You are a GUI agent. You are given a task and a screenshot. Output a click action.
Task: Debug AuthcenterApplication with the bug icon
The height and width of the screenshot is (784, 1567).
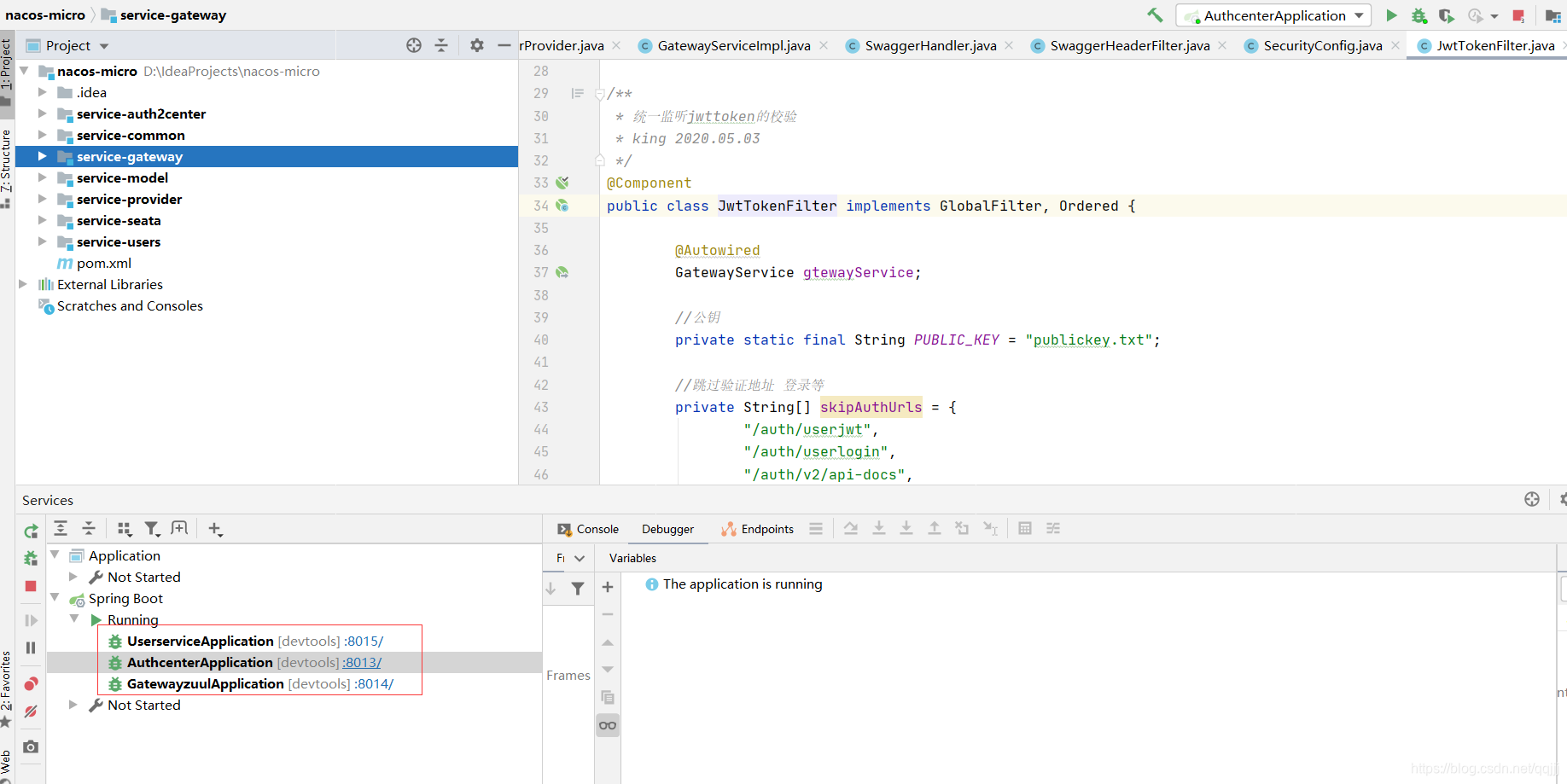pyautogui.click(x=1418, y=15)
